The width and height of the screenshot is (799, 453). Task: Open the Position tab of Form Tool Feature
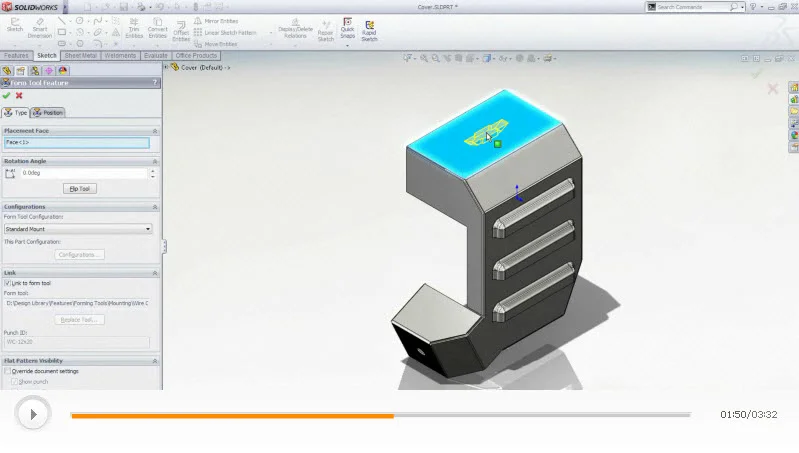(48, 113)
